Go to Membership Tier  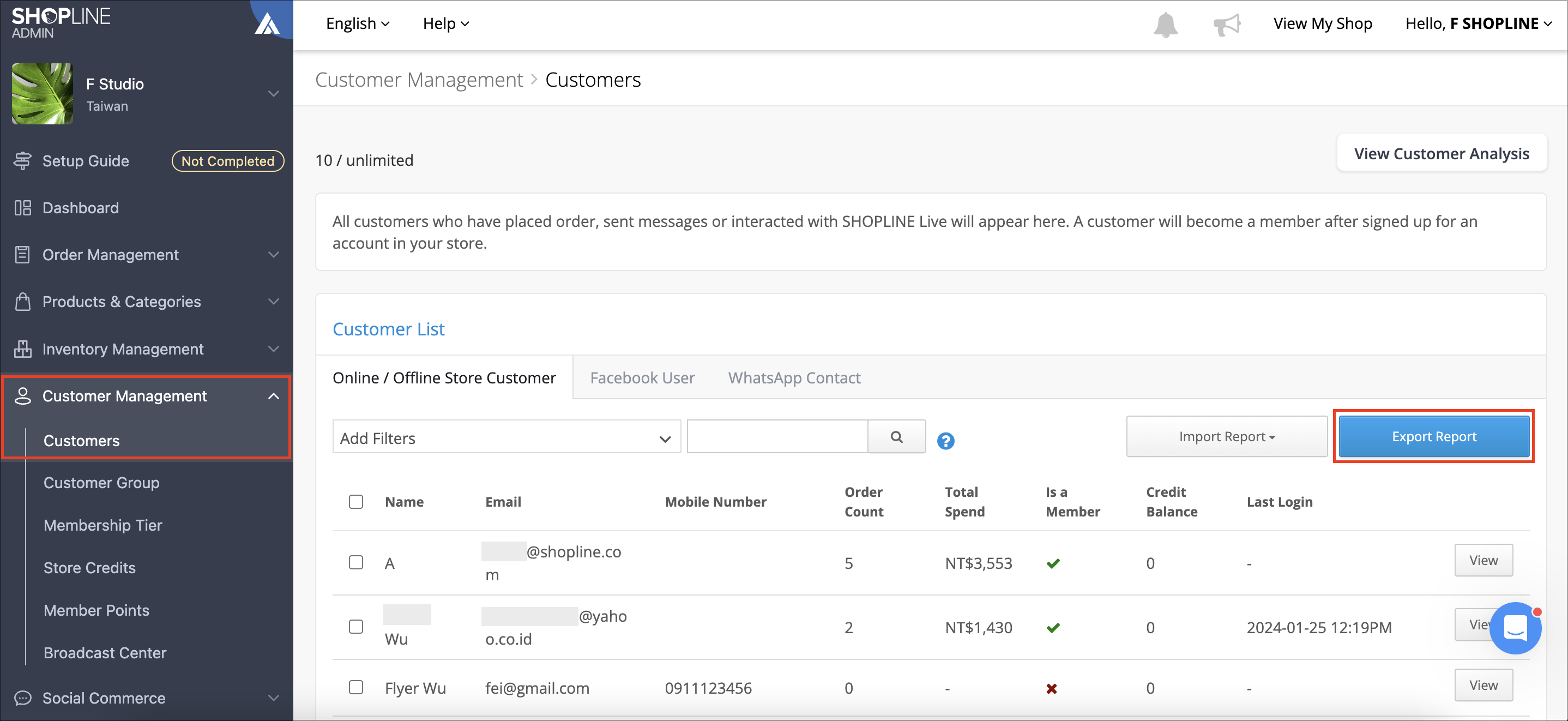tap(103, 525)
